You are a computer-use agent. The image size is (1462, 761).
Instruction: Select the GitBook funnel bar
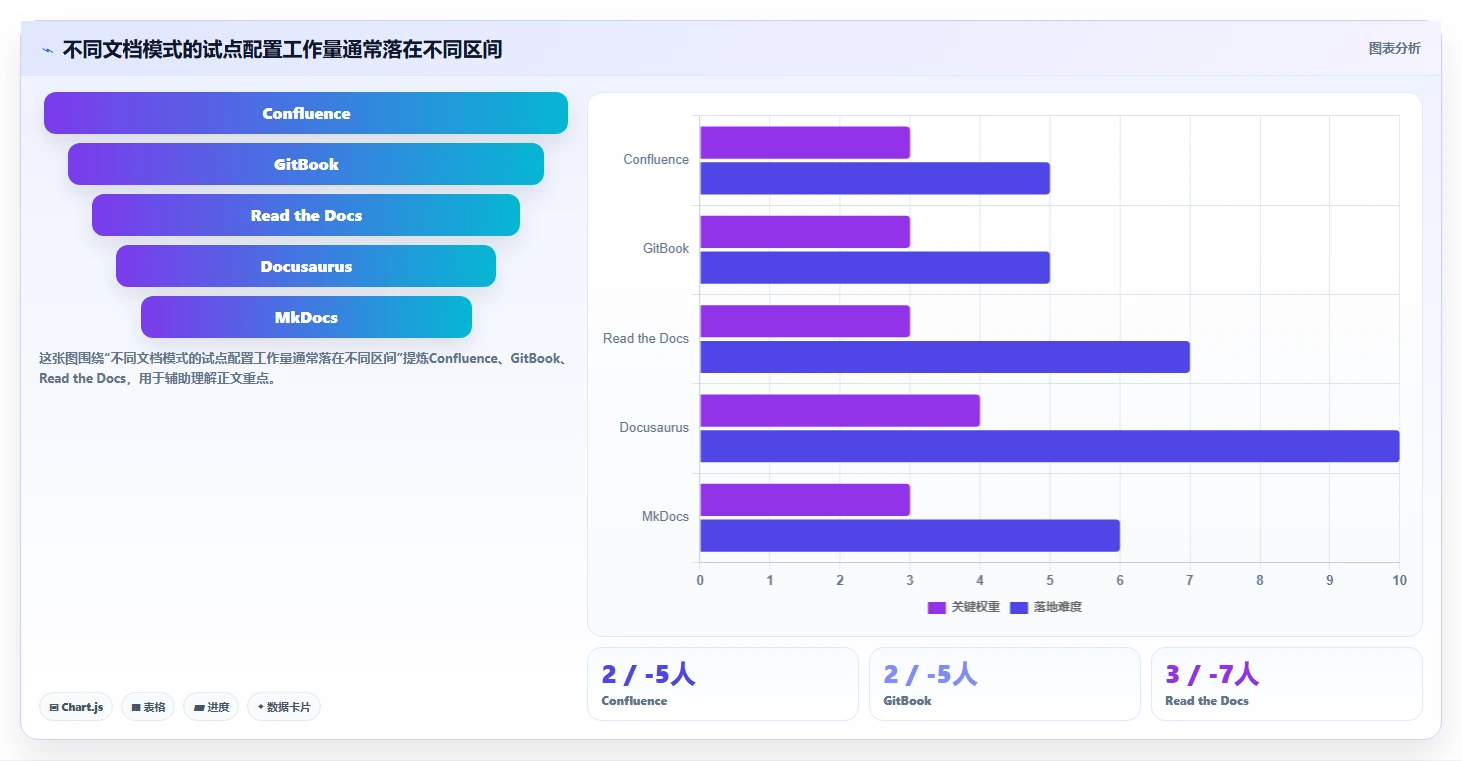pos(306,164)
